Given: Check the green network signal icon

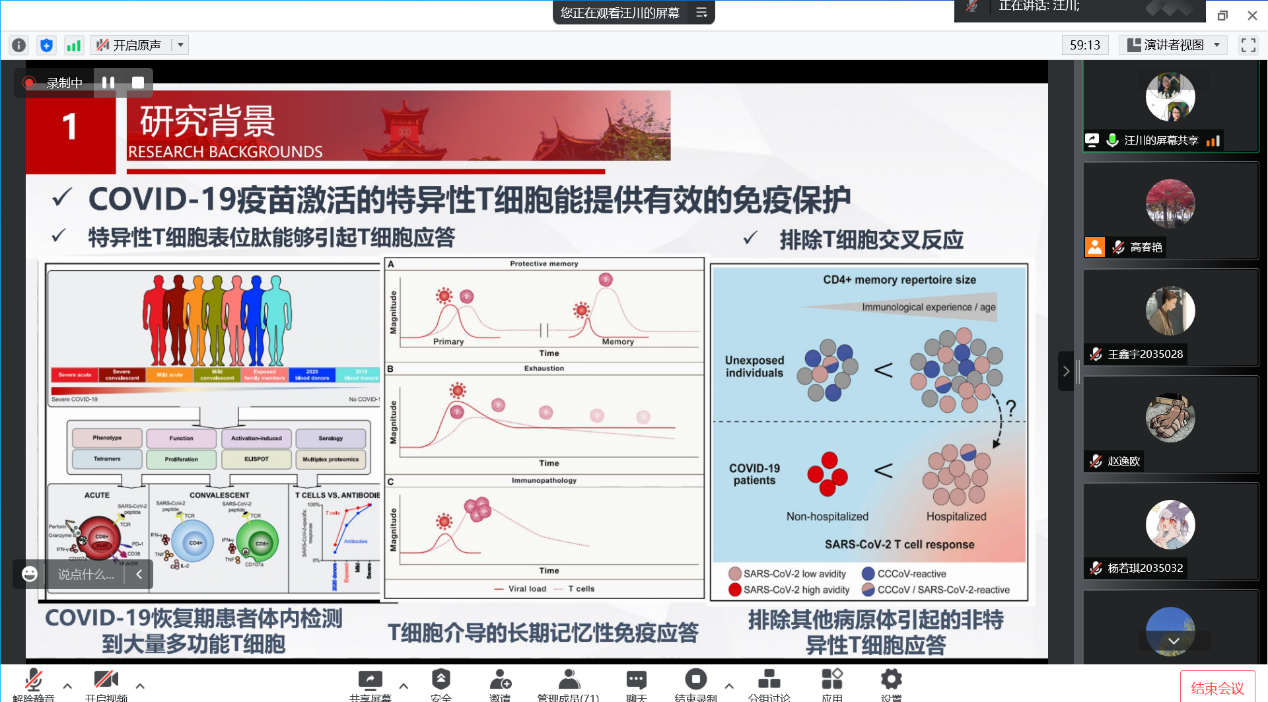Looking at the screenshot, I should (x=74, y=45).
